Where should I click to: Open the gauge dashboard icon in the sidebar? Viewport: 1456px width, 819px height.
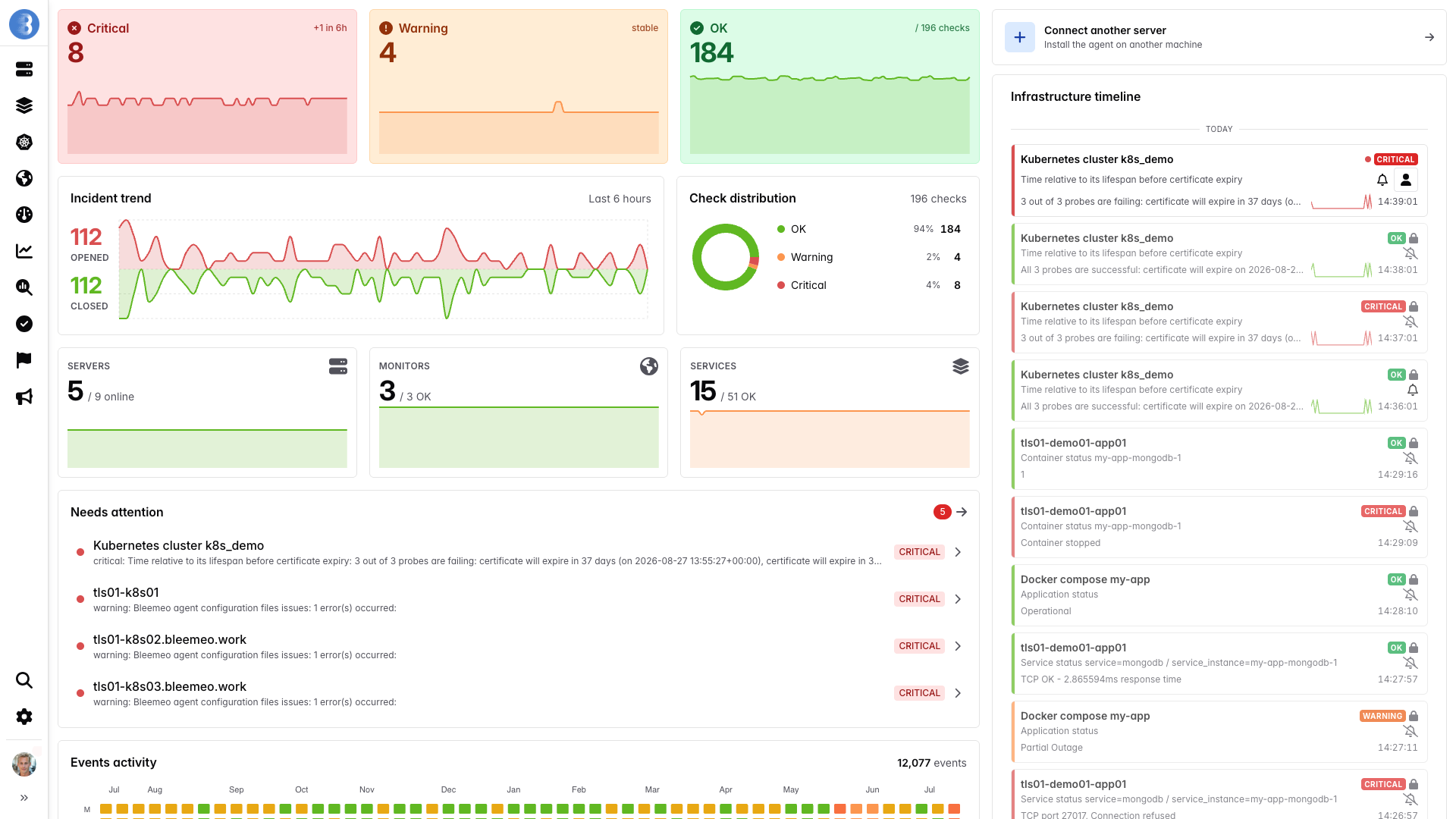[x=24, y=215]
